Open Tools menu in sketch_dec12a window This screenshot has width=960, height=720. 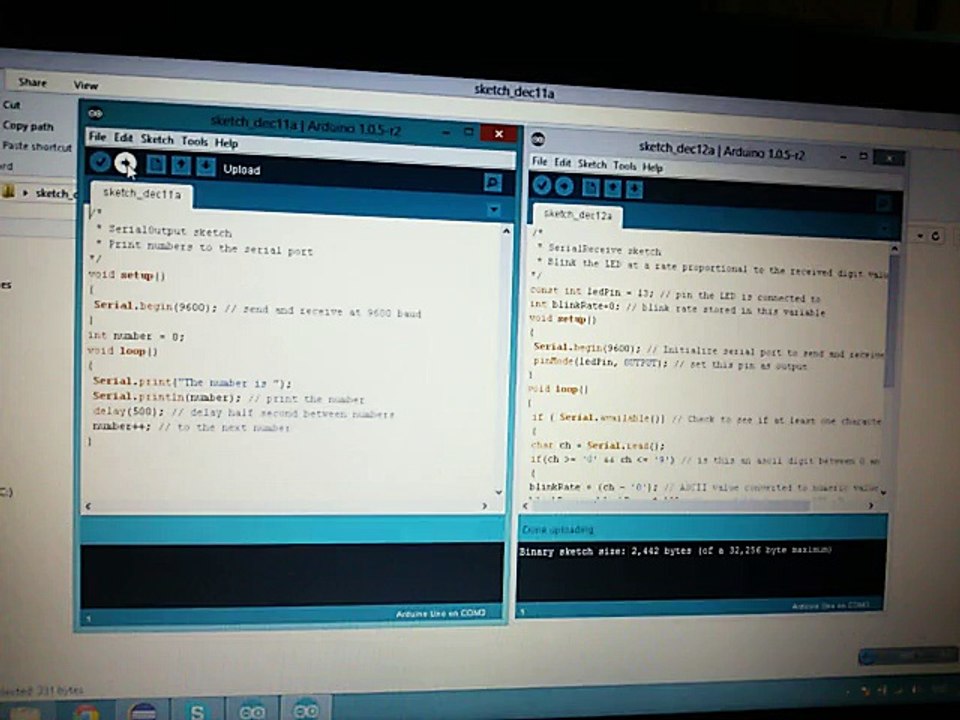coord(624,165)
